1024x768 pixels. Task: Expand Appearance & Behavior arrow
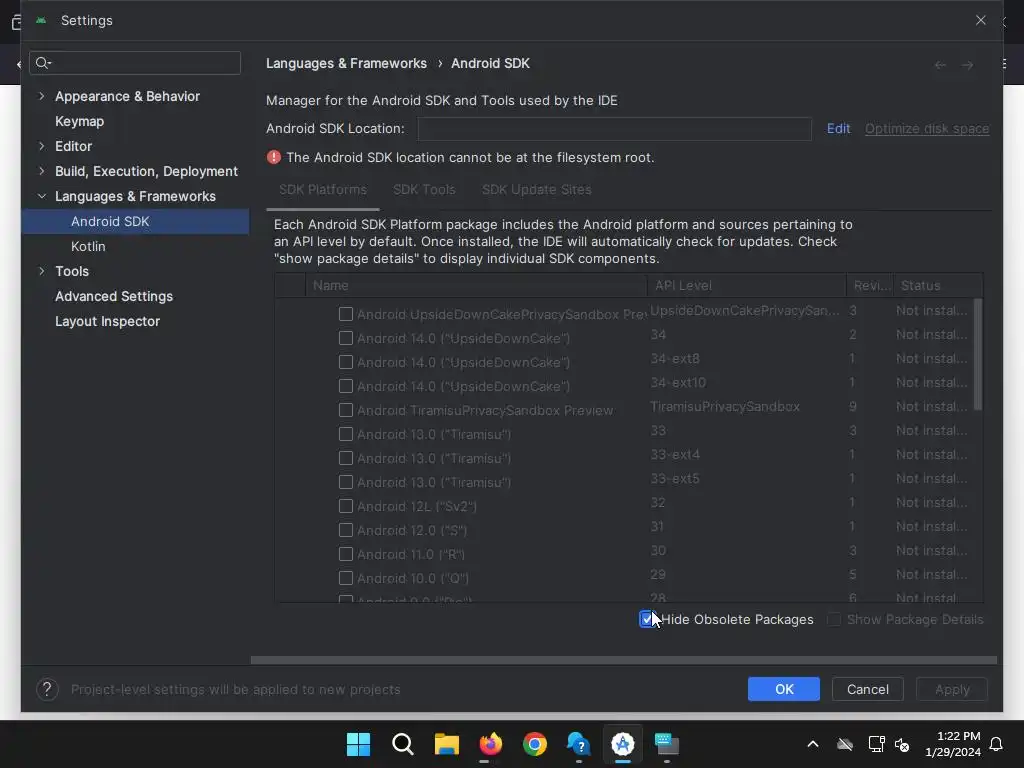pyautogui.click(x=42, y=96)
